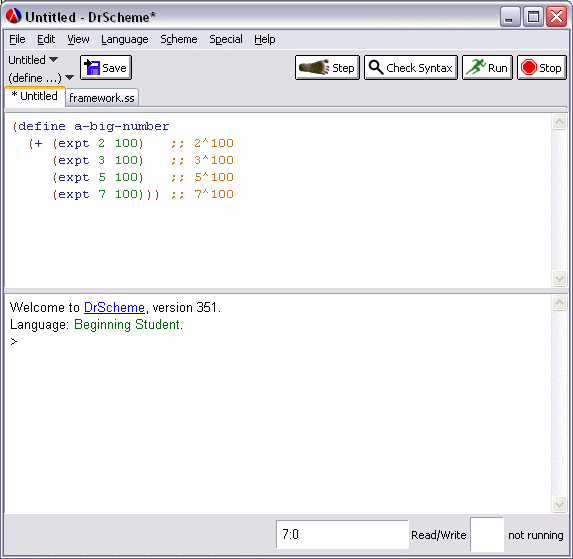The width and height of the screenshot is (573, 559).
Task: Expand the (define ...) definitions dropdown
Action: click(41, 77)
